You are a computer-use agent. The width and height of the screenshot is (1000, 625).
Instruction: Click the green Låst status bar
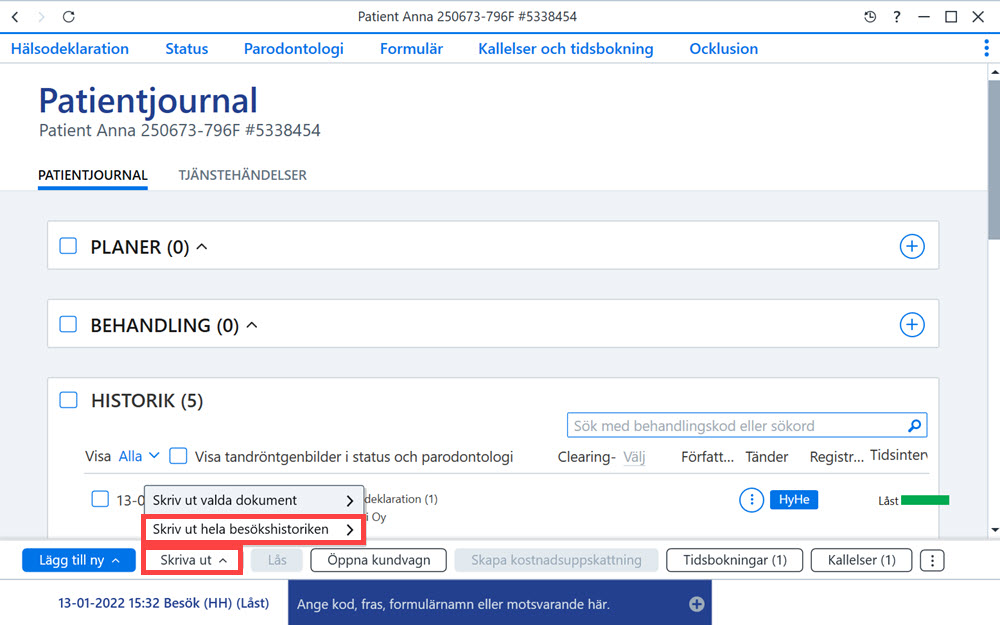tap(925, 500)
